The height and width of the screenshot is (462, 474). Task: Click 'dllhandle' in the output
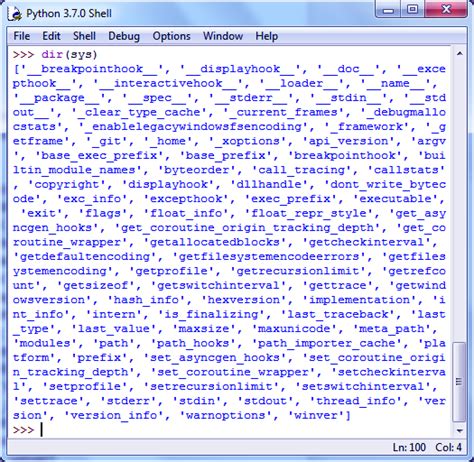coord(269,184)
